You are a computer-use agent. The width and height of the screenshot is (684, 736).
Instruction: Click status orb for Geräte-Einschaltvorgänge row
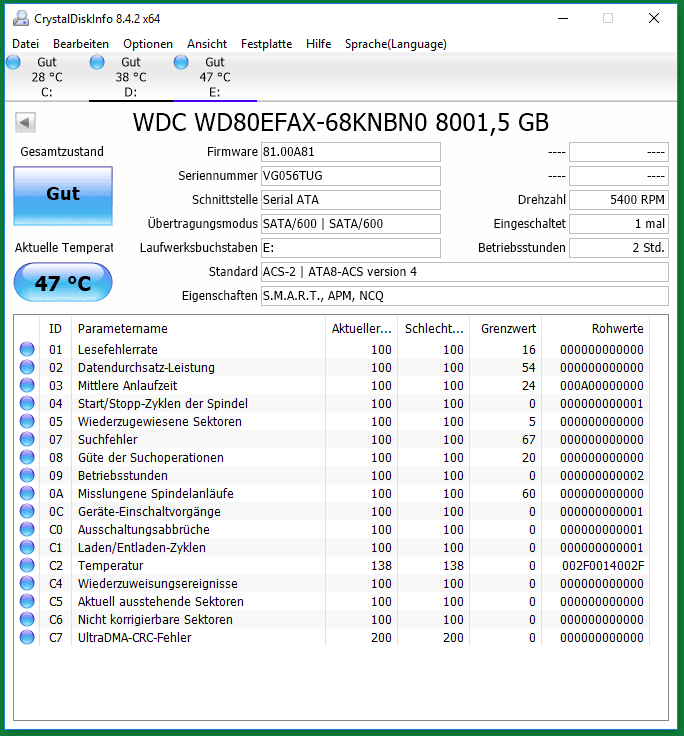[27, 511]
